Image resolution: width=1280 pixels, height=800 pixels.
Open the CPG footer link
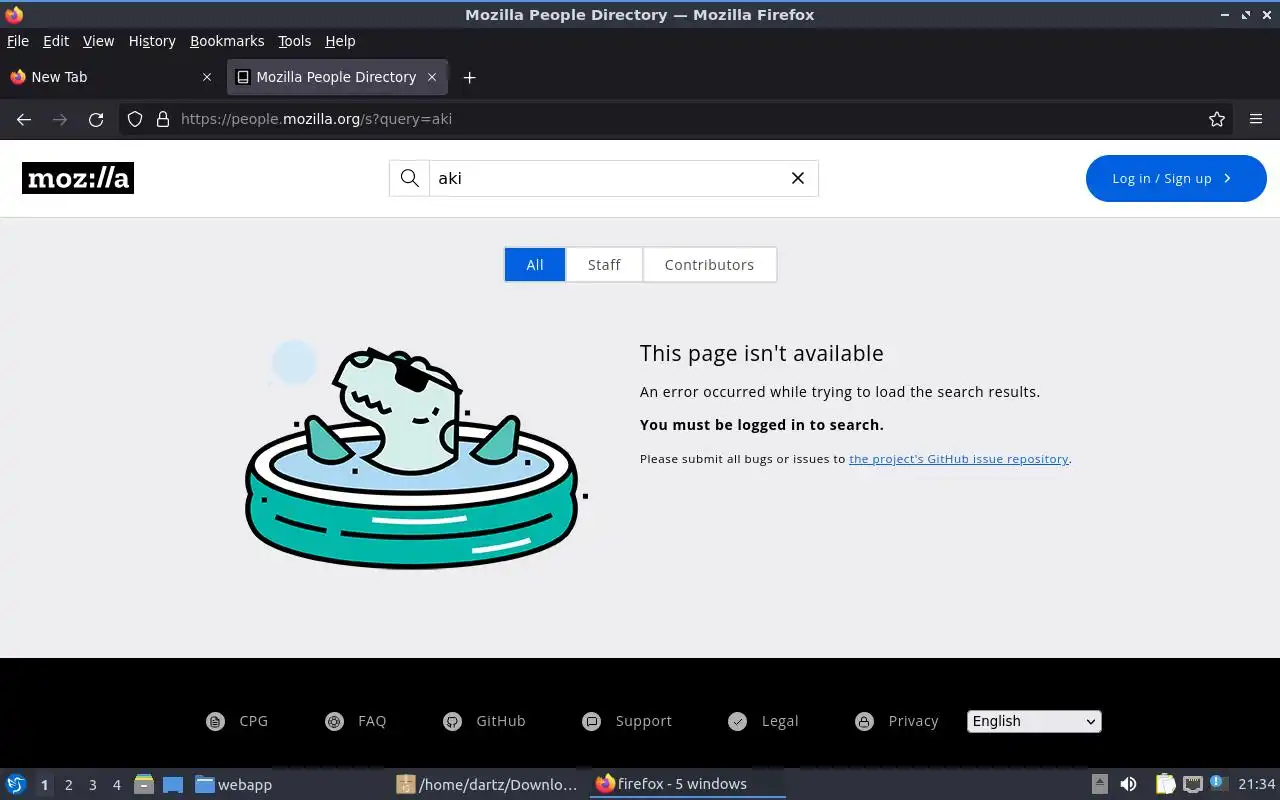point(253,721)
